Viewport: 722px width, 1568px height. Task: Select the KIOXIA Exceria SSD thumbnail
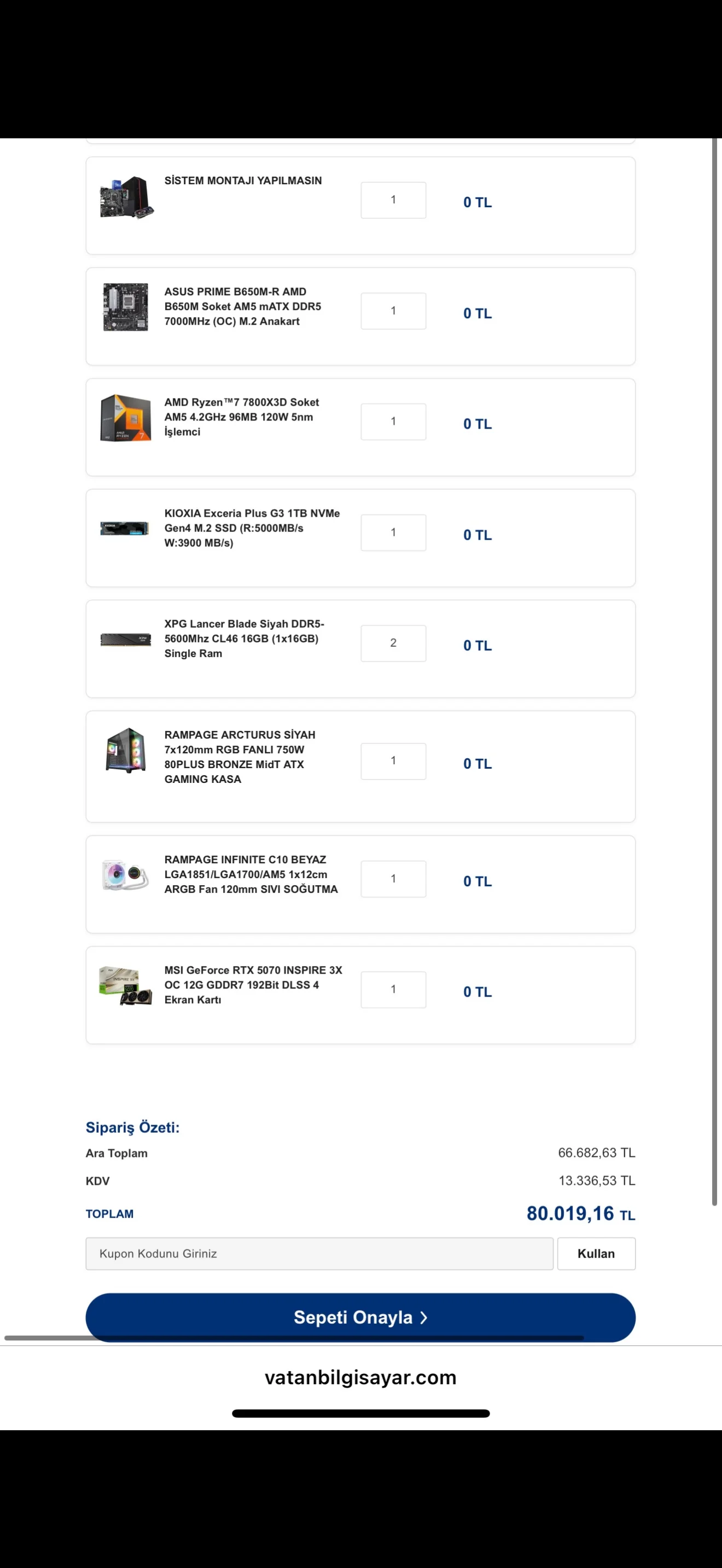[x=125, y=528]
